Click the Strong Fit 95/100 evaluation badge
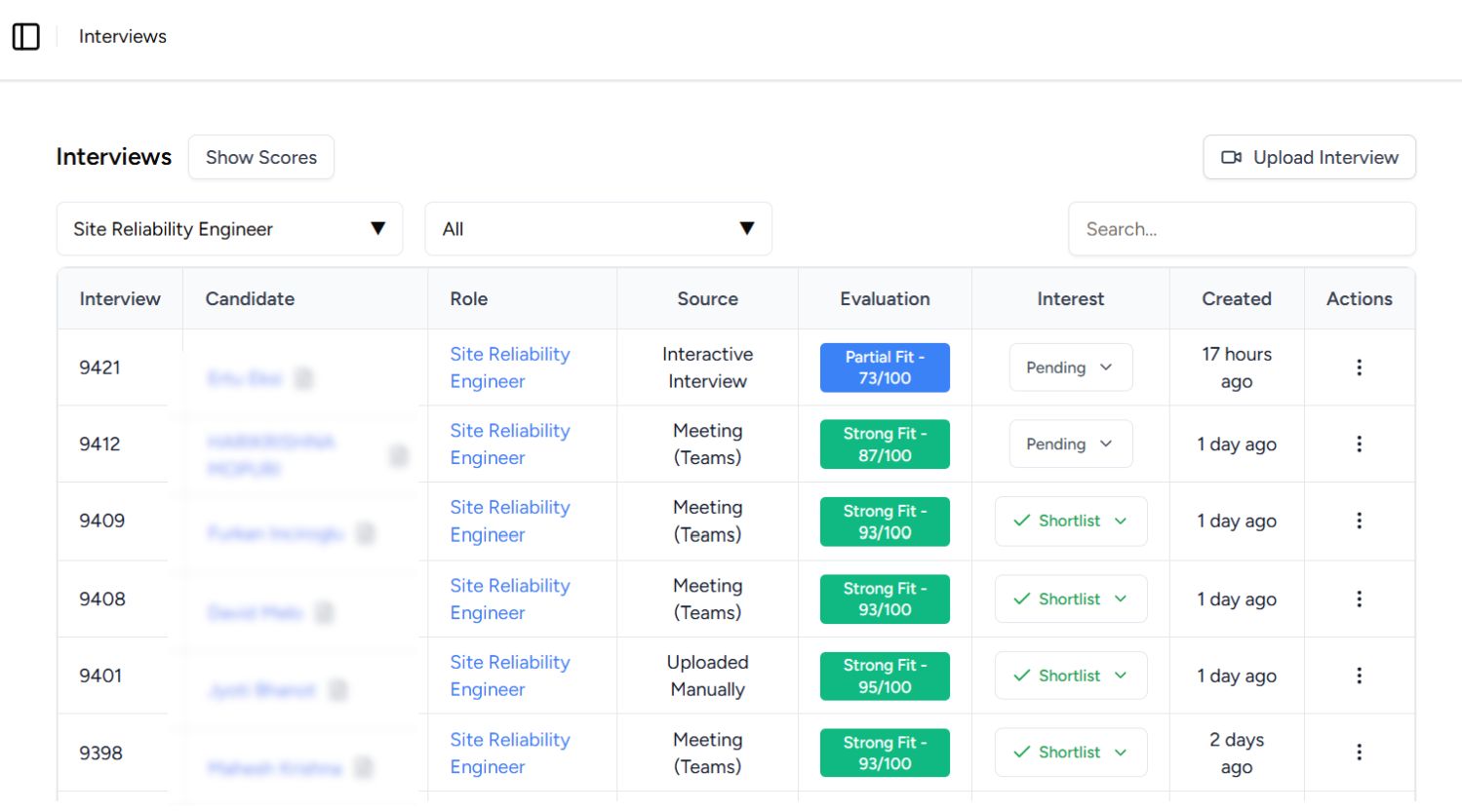Viewport: 1462px width, 812px height. pos(884,676)
